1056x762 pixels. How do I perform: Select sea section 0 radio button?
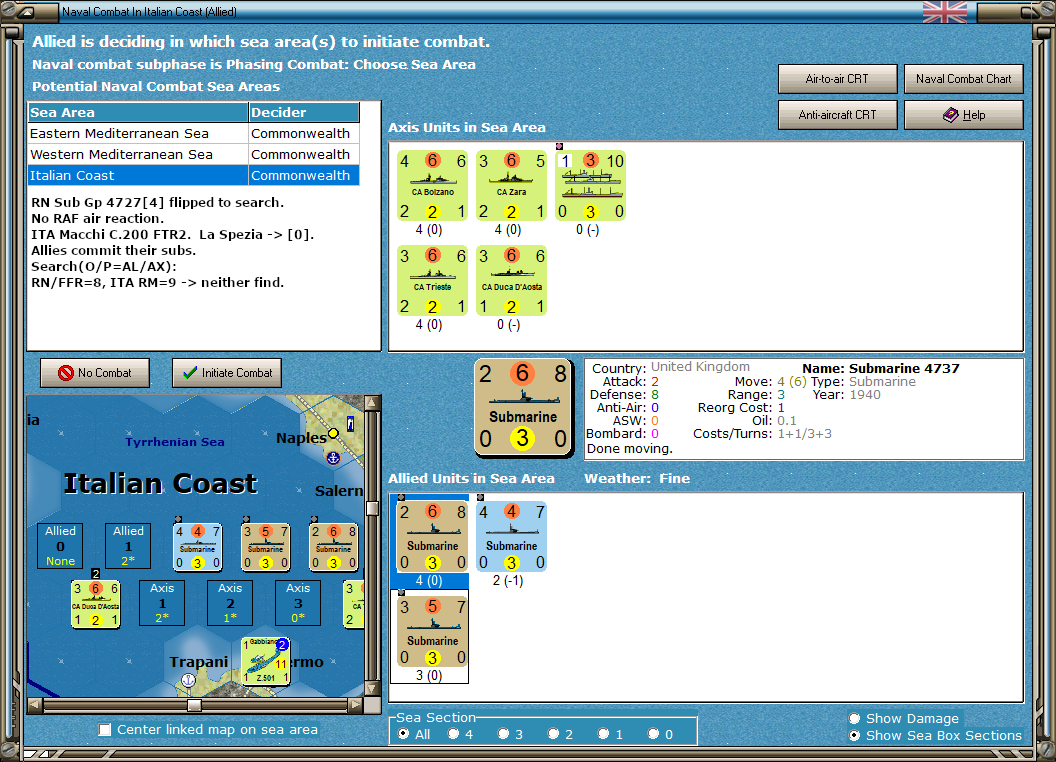coord(653,734)
